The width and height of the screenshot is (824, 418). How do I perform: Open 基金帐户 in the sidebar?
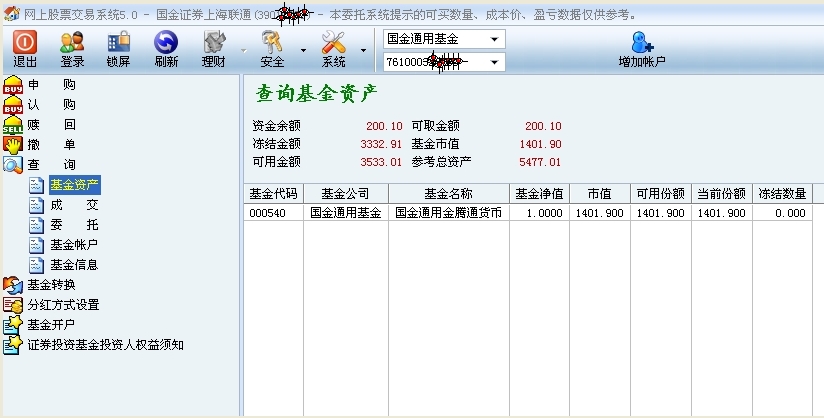(x=74, y=245)
